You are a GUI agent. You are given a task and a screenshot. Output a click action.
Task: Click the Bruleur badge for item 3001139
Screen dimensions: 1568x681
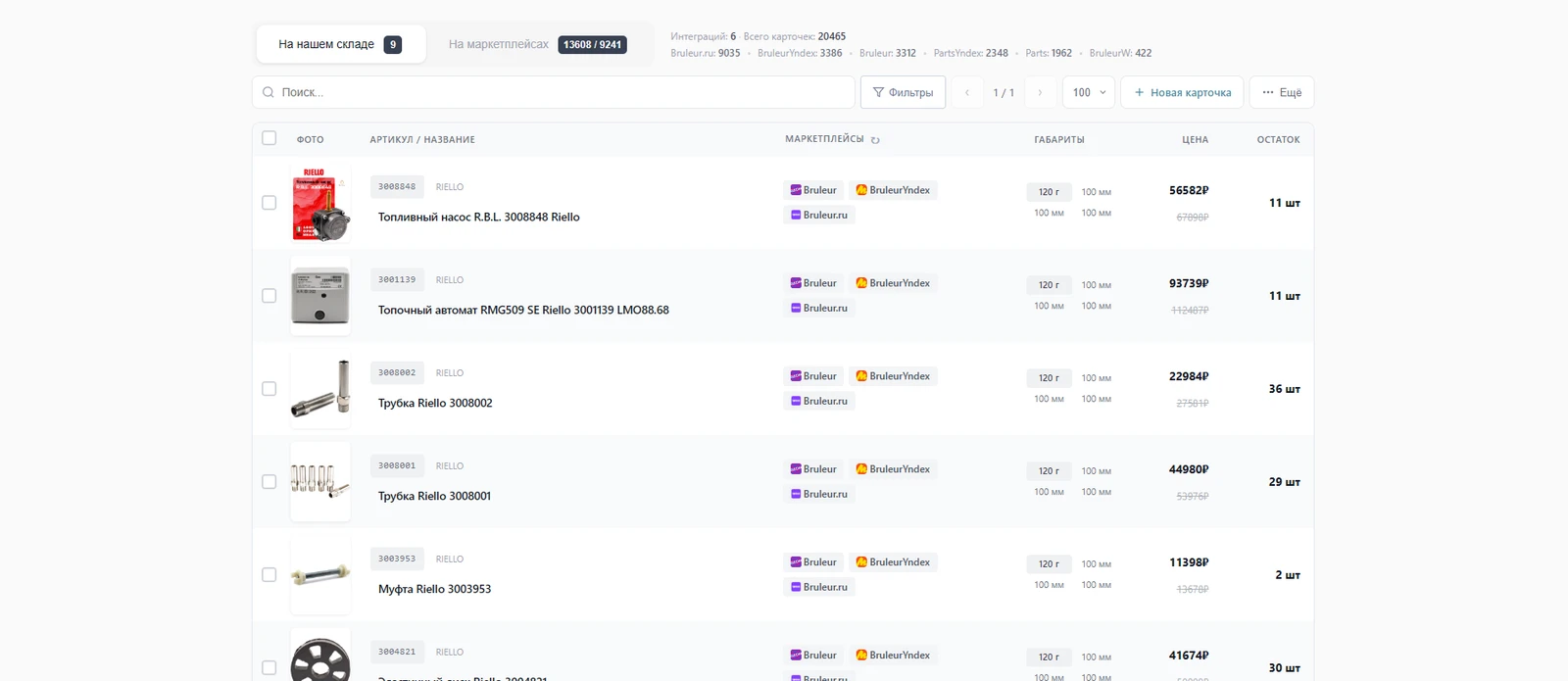(x=813, y=283)
